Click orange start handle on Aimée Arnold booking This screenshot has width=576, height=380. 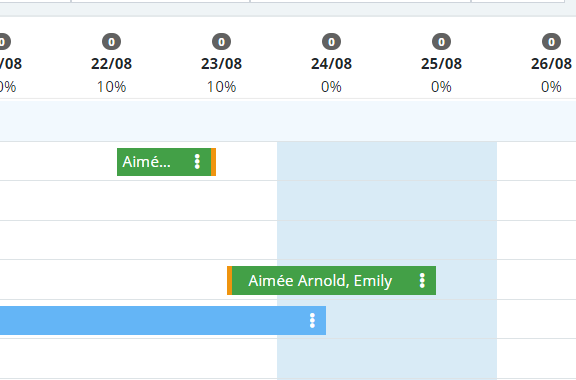click(x=230, y=280)
